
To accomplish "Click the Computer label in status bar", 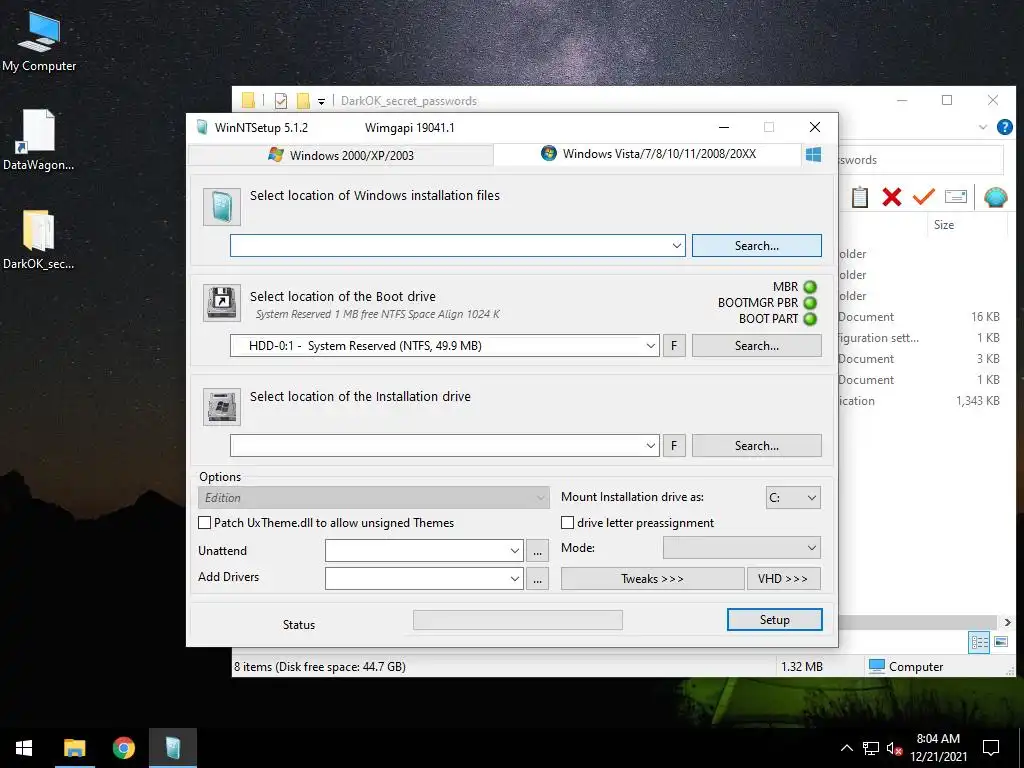I will point(916,667).
